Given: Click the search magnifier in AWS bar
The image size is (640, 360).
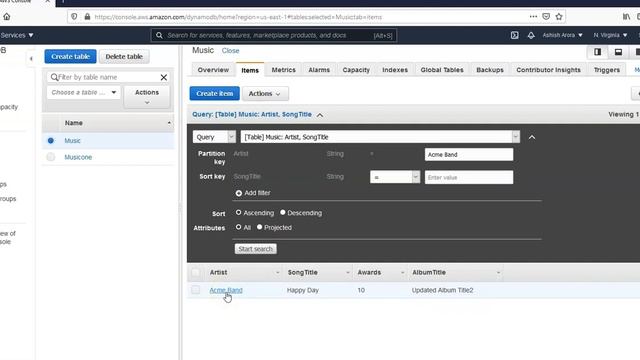Looking at the screenshot, I should pyautogui.click(x=159, y=35).
